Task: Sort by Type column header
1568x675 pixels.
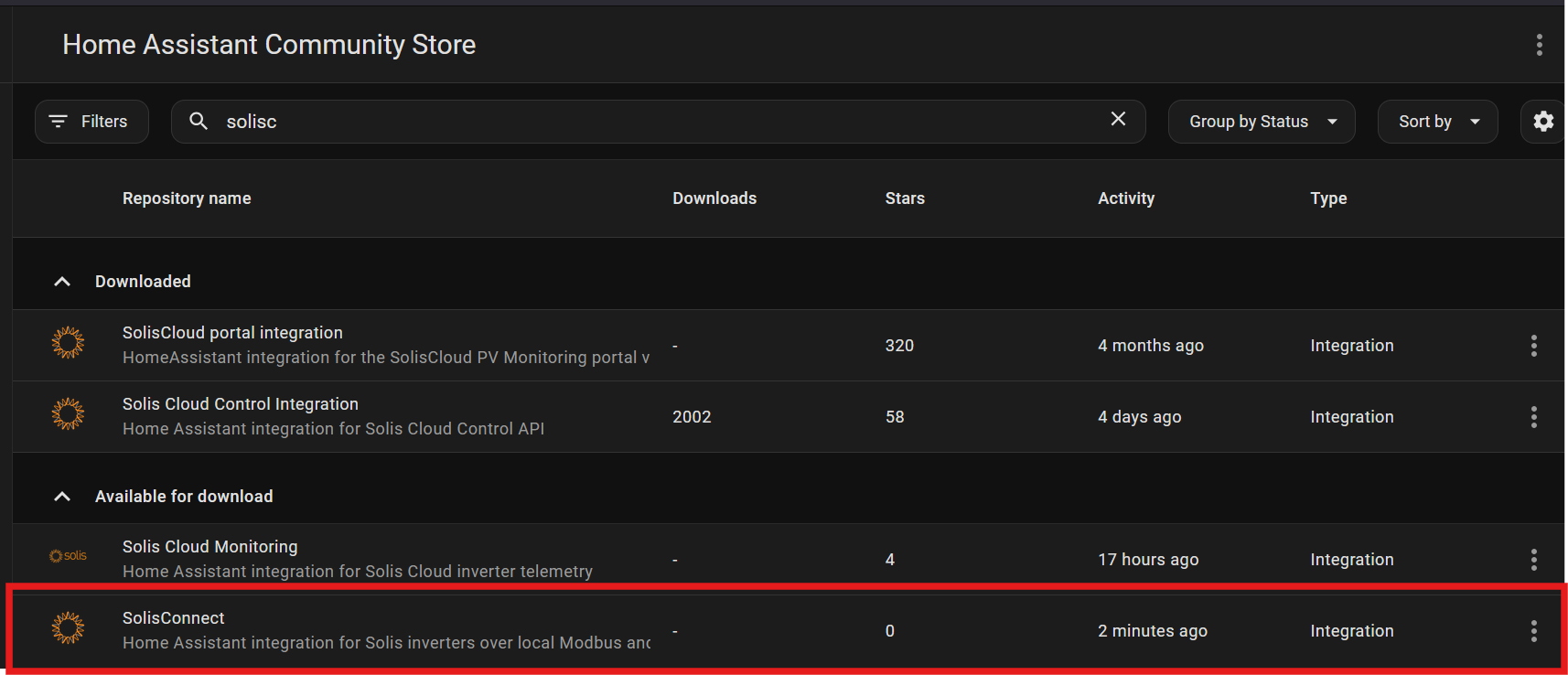Action: (1328, 198)
